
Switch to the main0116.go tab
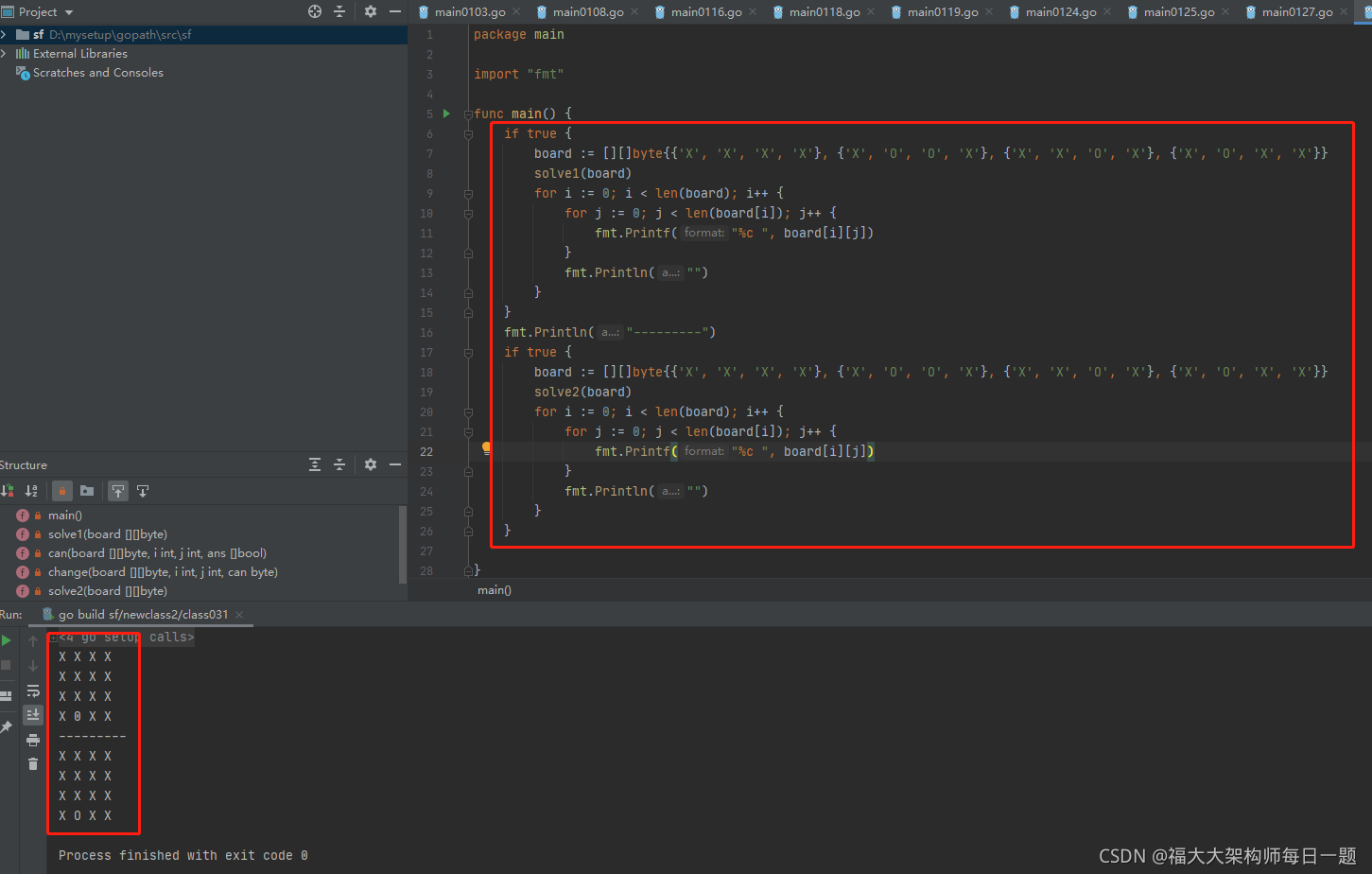pyautogui.click(x=705, y=12)
